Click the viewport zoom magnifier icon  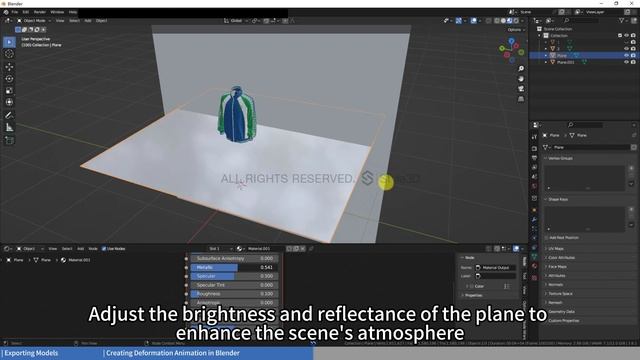(521, 69)
